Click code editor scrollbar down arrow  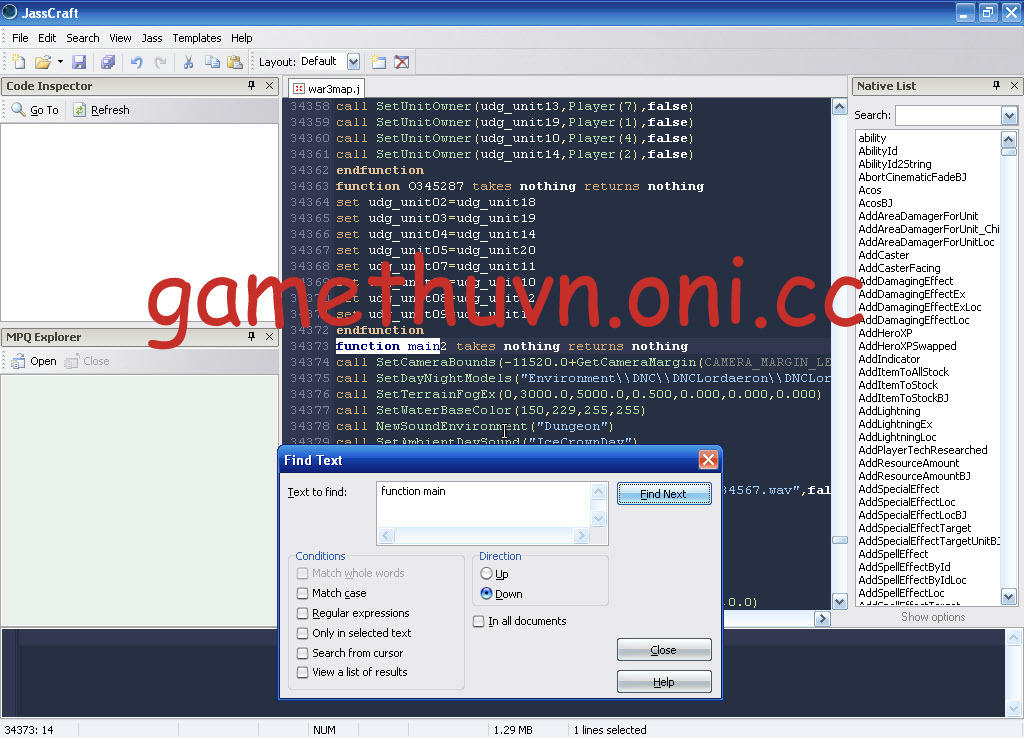(840, 602)
